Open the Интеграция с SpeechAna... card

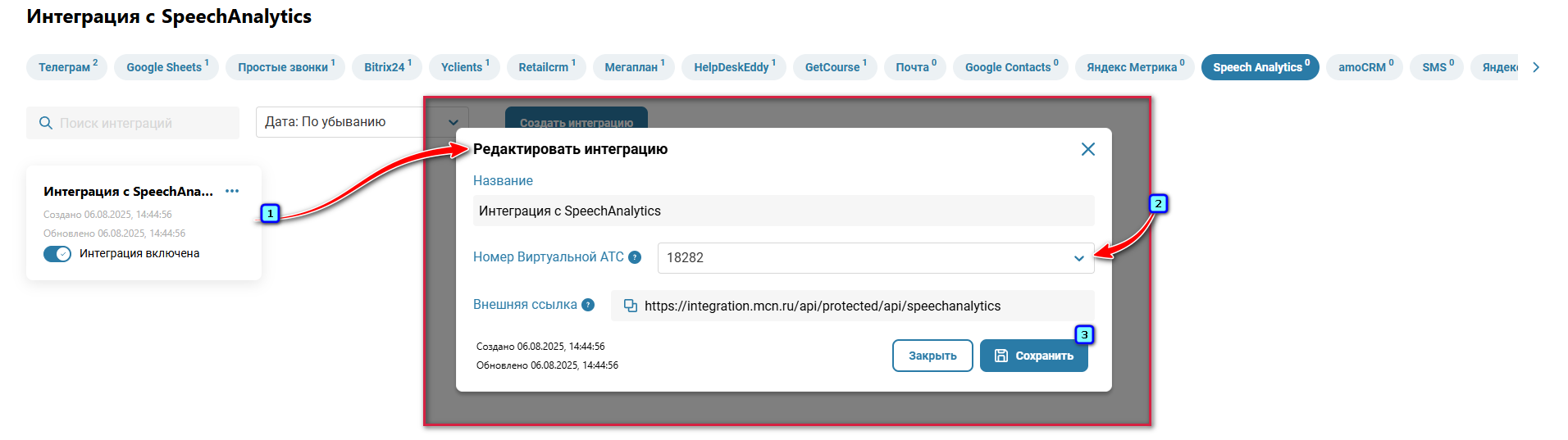click(x=144, y=223)
